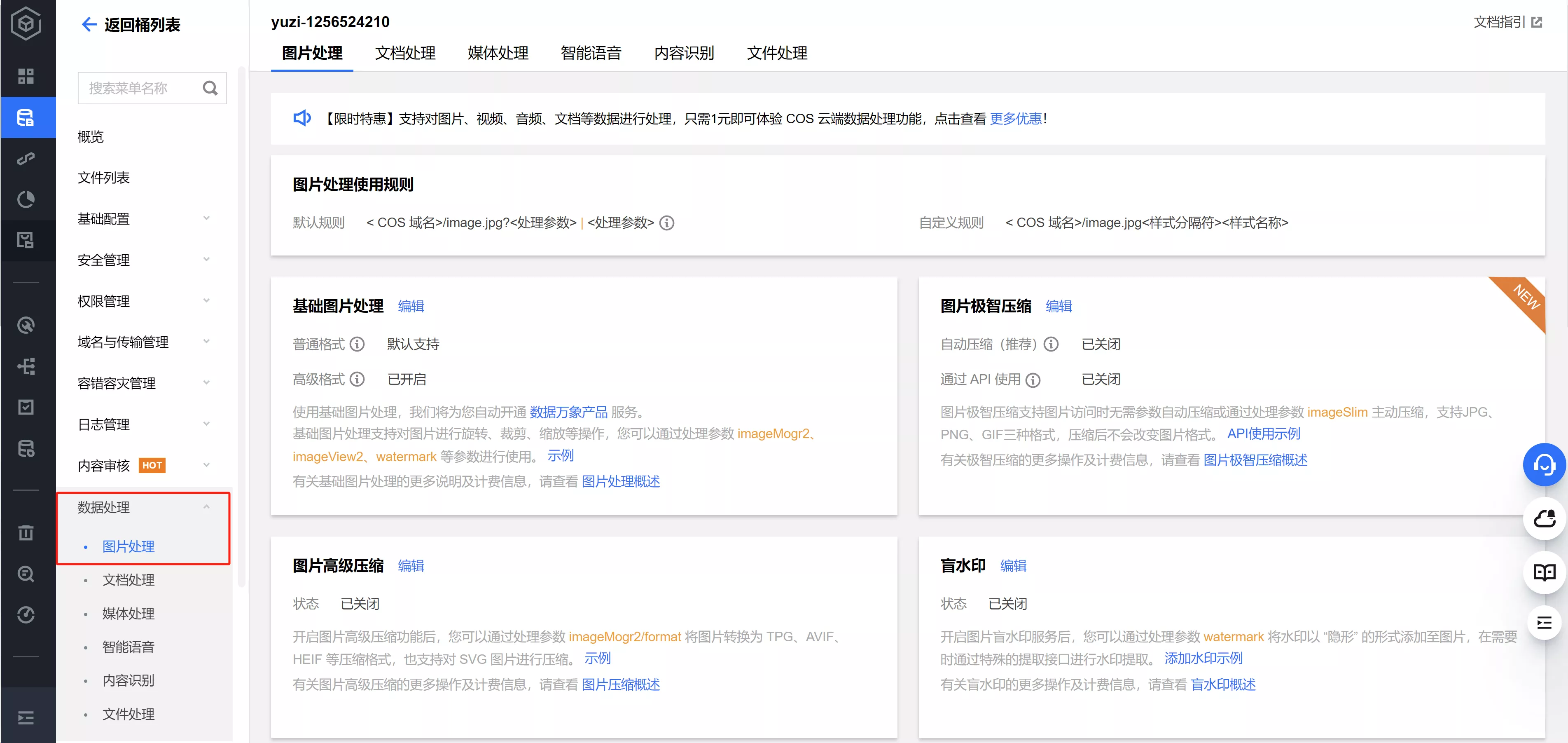
Task: Open the products grid icon in sidebar
Action: point(26,76)
